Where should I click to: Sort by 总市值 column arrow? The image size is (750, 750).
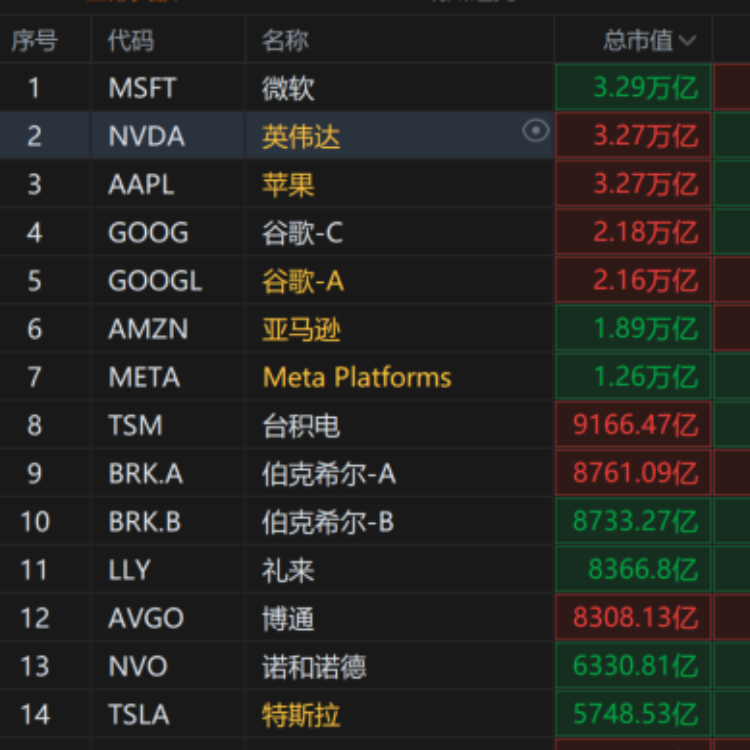687,40
